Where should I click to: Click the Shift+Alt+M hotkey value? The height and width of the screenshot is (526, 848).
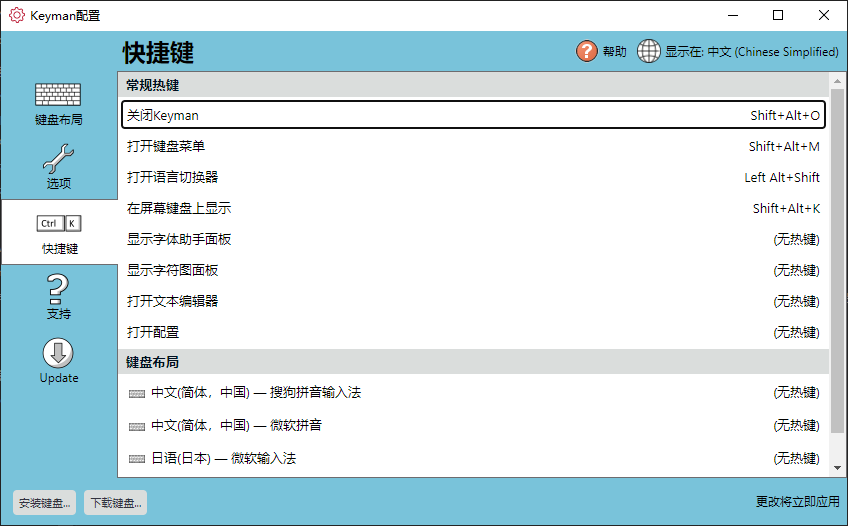coord(784,147)
